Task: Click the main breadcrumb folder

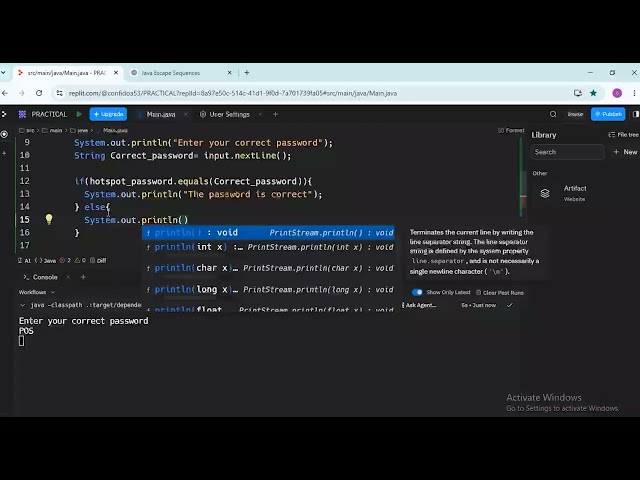Action: tap(52, 130)
